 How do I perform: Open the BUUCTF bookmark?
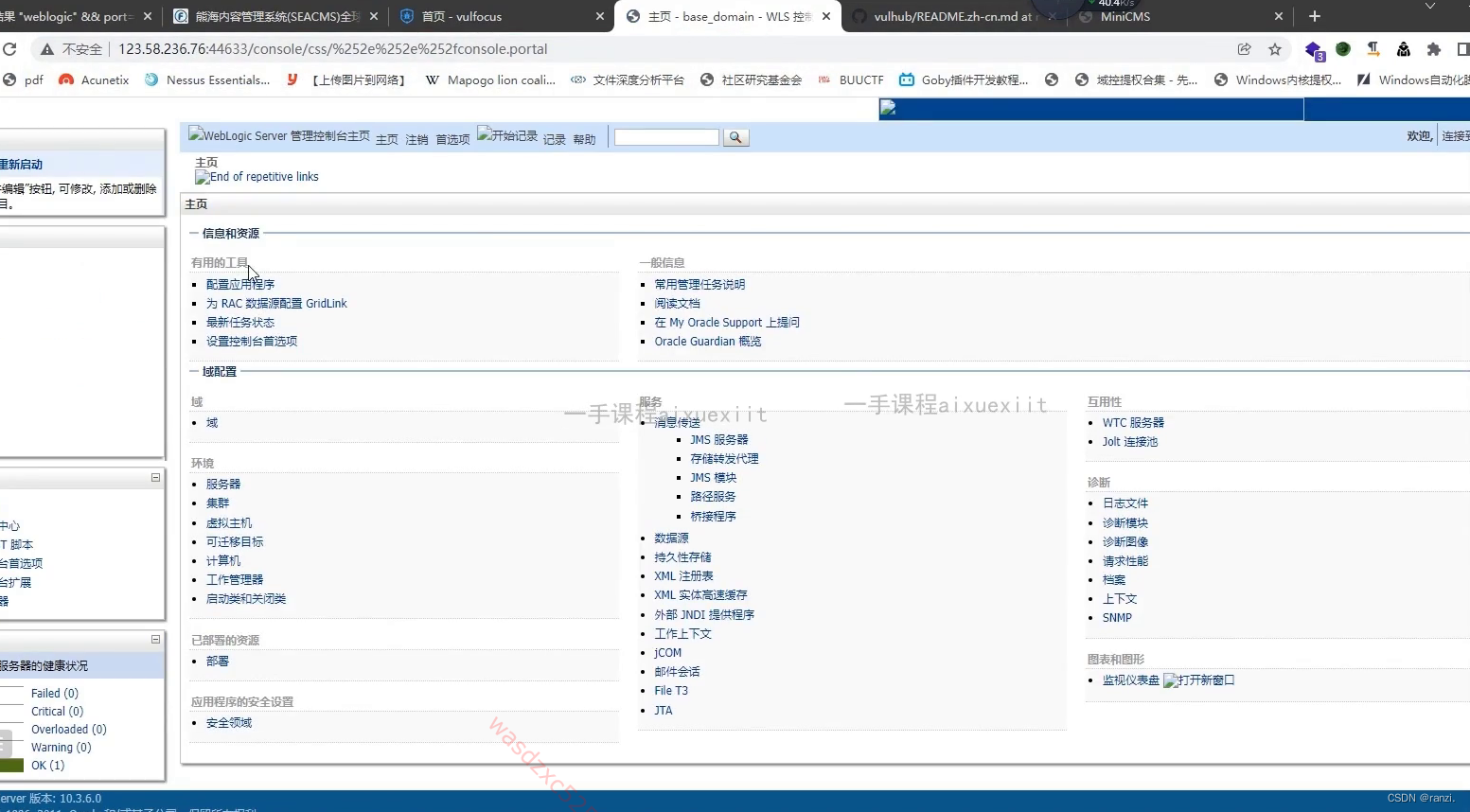tap(851, 80)
